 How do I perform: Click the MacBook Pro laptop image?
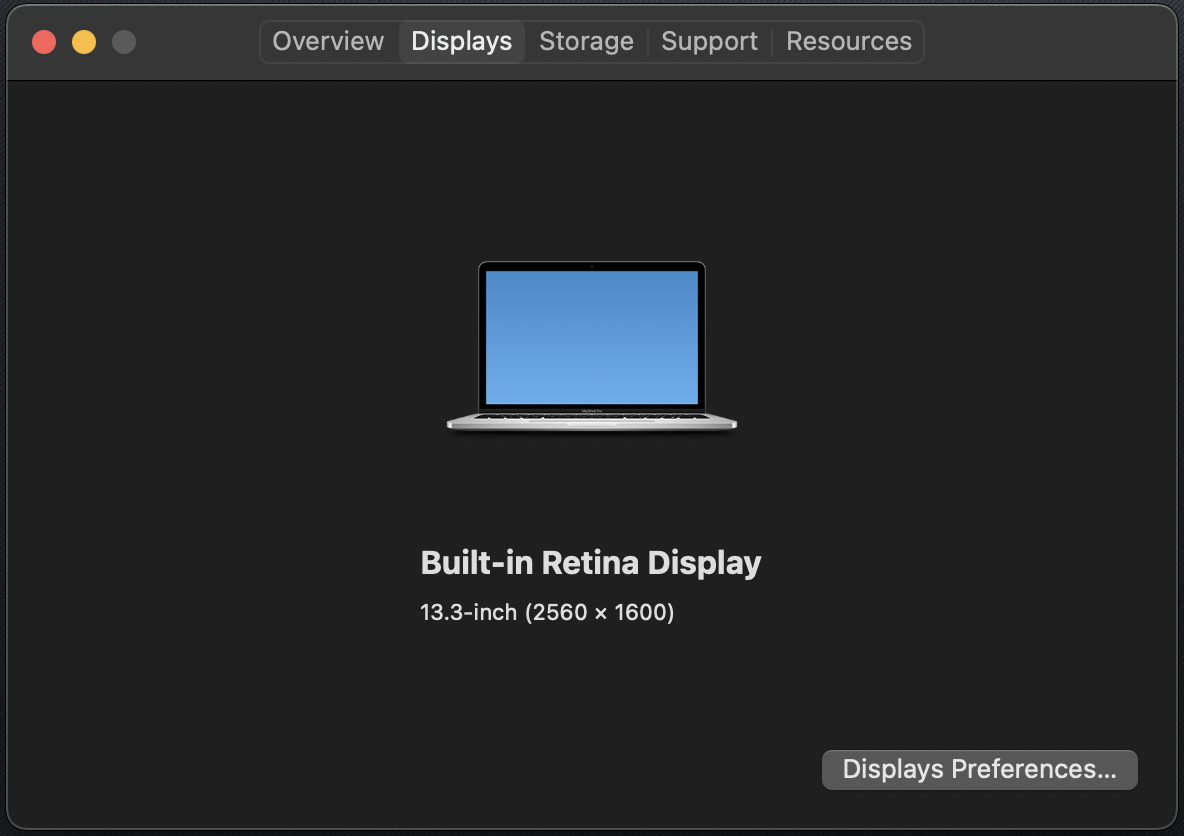[x=592, y=347]
